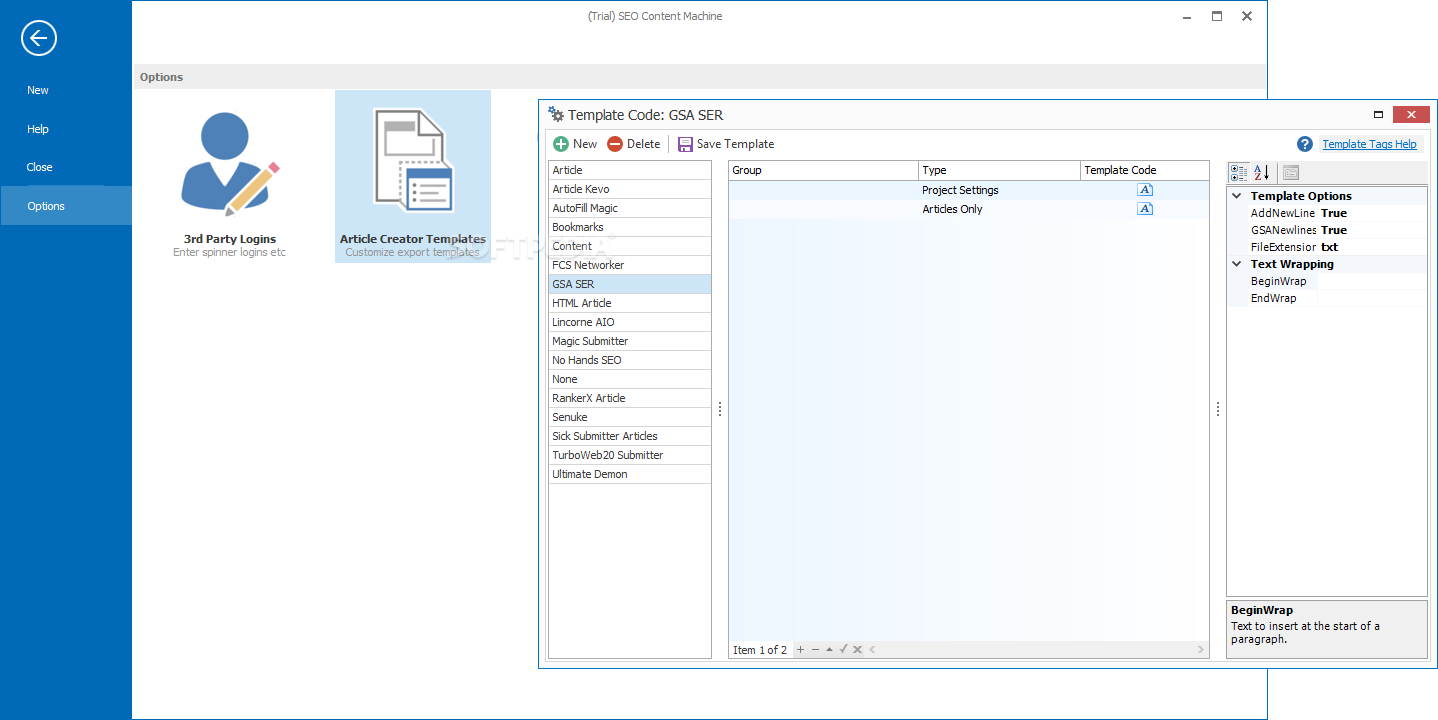Close the Template Code dialog with red X
This screenshot has width=1438, height=720.
pos(1411,115)
